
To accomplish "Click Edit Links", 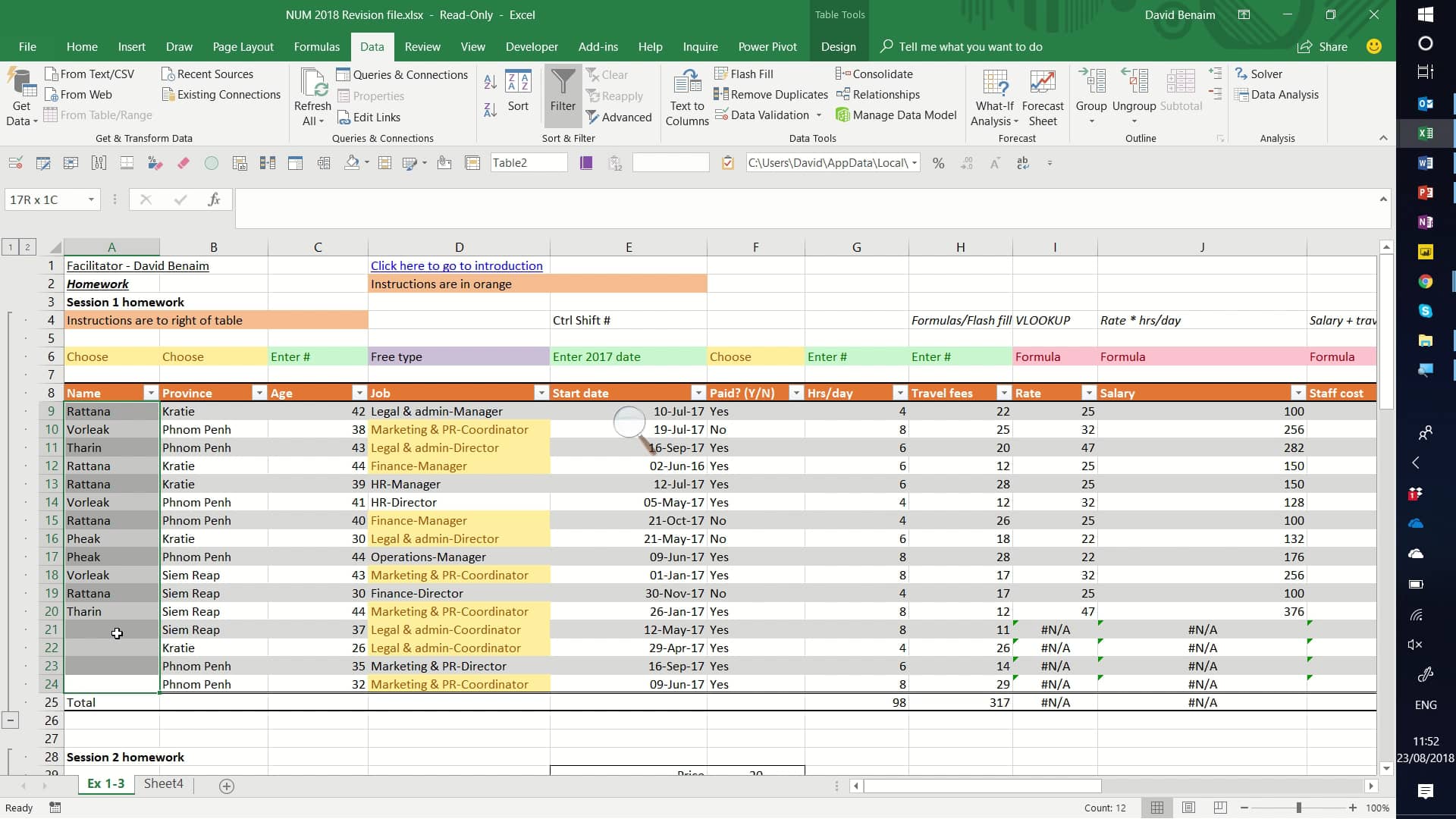I will [368, 117].
